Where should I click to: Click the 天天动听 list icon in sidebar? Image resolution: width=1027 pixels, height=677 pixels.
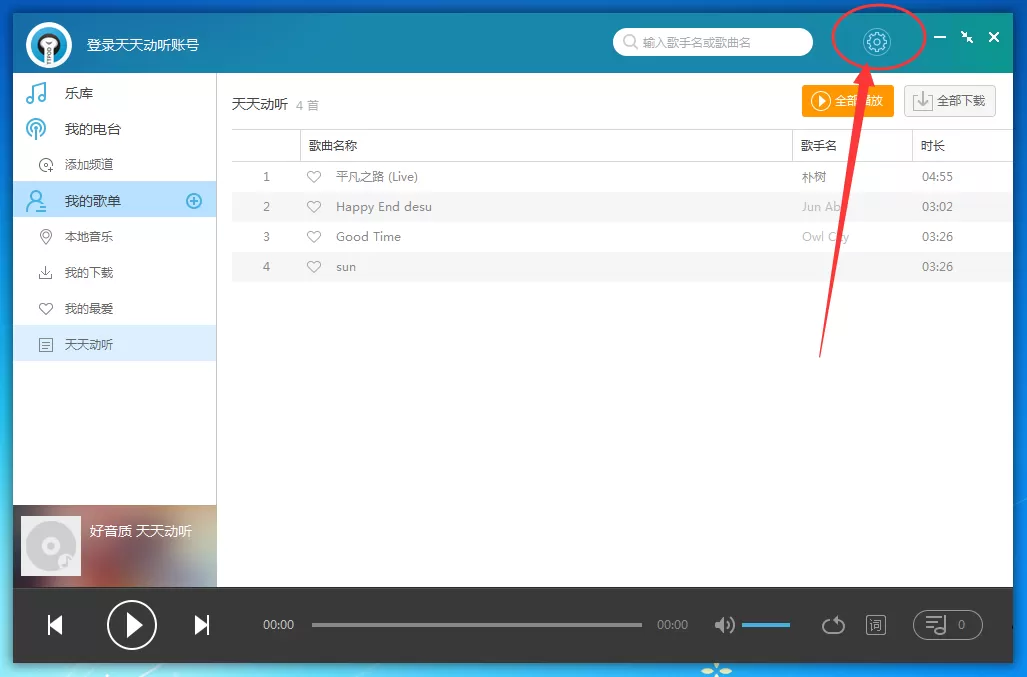pyautogui.click(x=45, y=344)
